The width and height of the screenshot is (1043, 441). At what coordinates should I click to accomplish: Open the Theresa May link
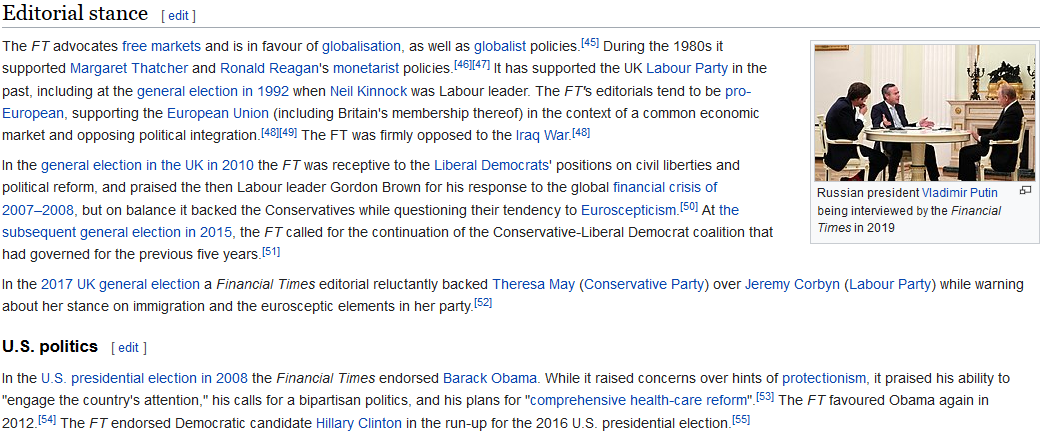[533, 285]
